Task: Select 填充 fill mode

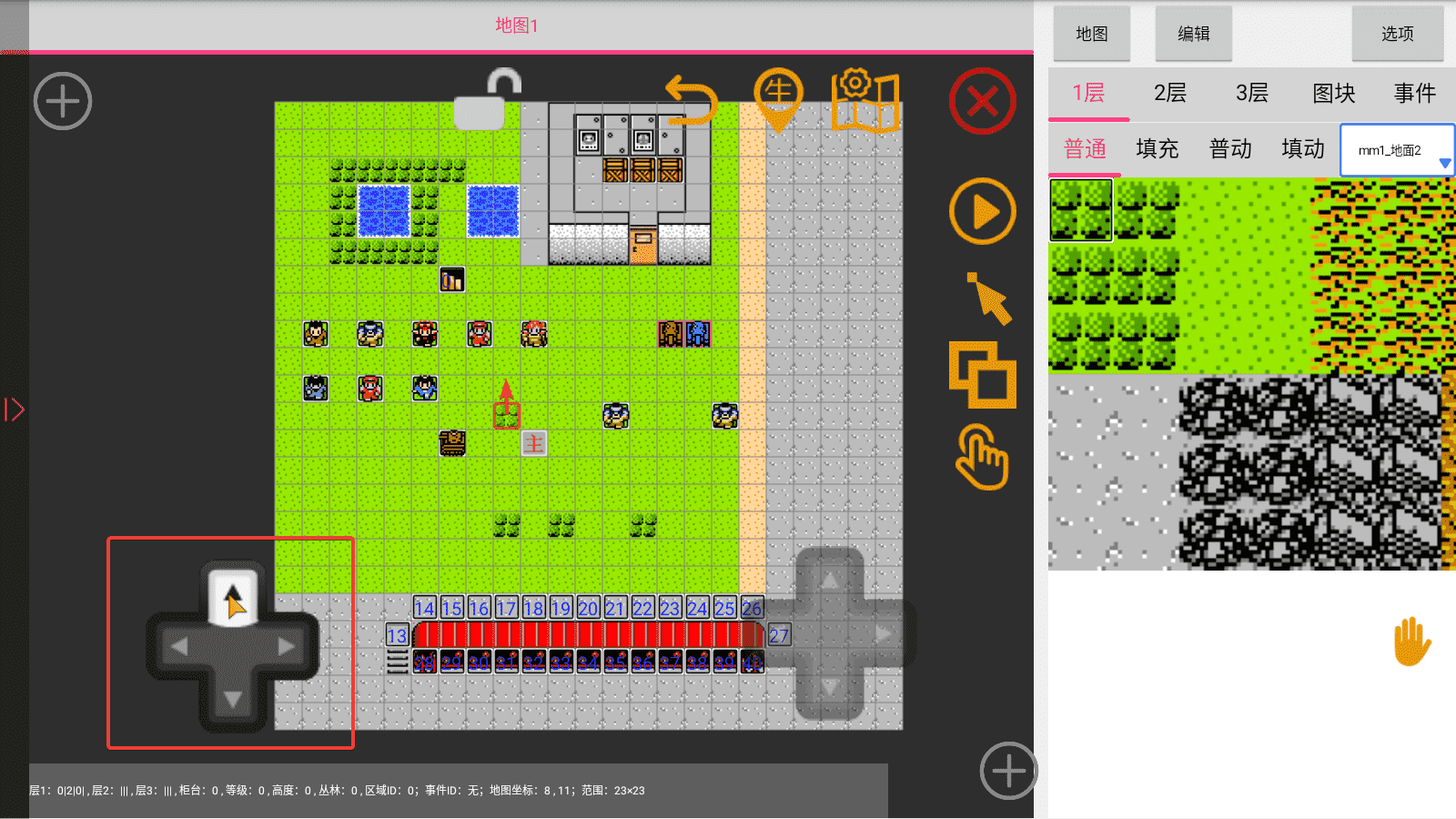Action: coord(1157,148)
